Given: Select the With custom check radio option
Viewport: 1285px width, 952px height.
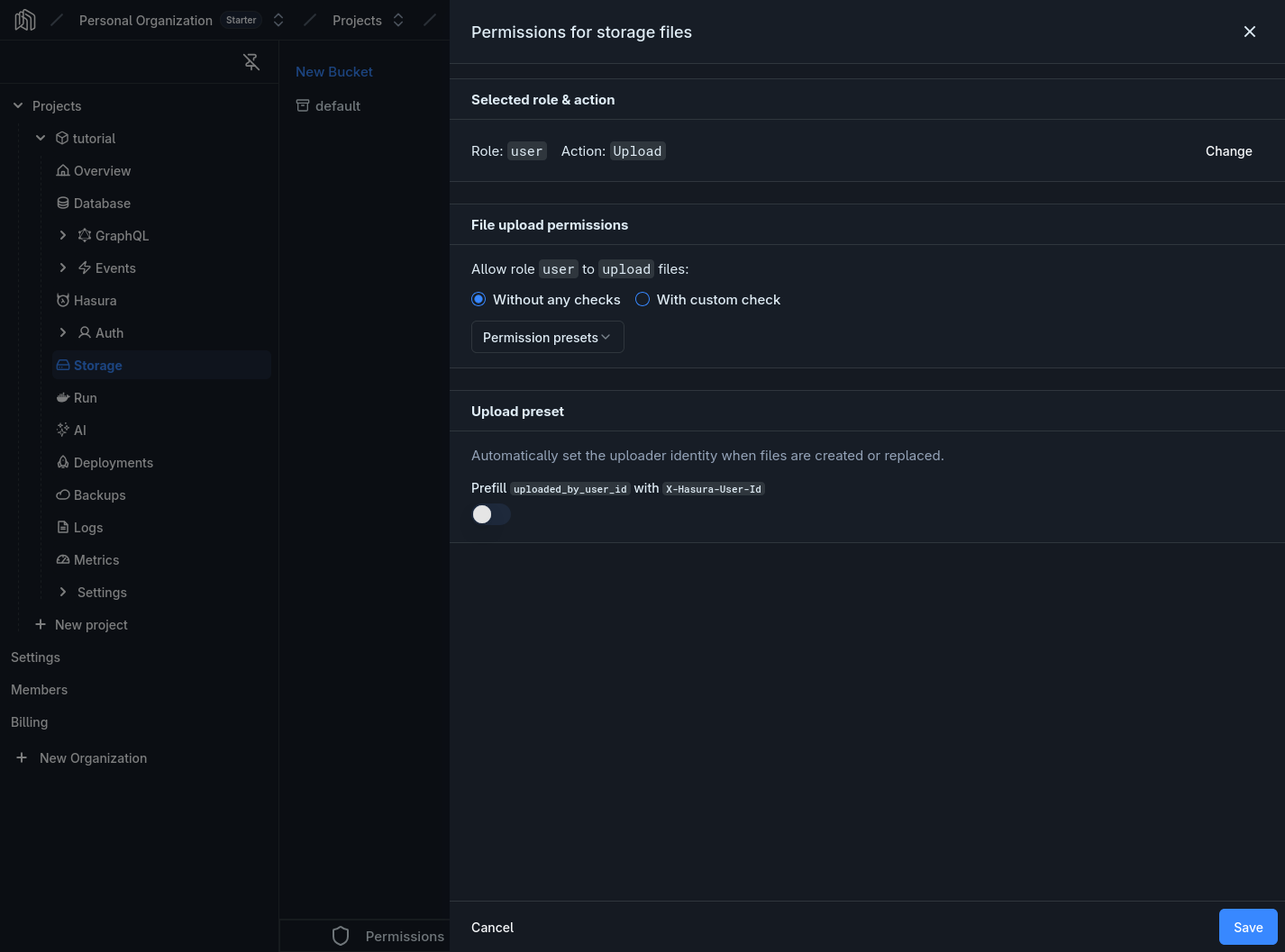Looking at the screenshot, I should coord(642,299).
